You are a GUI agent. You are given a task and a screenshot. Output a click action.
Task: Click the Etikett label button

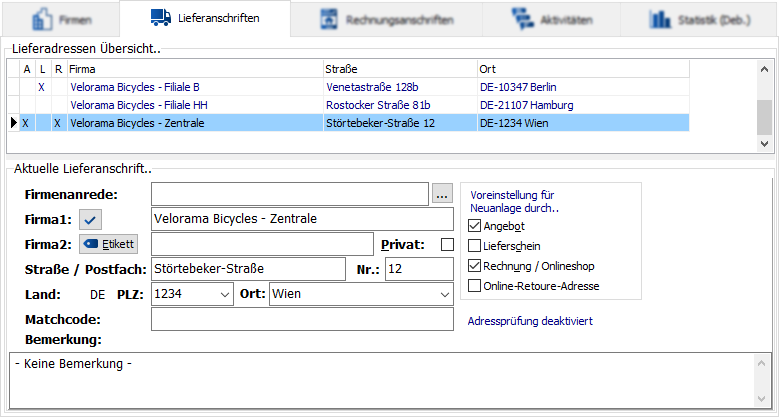pos(108,244)
